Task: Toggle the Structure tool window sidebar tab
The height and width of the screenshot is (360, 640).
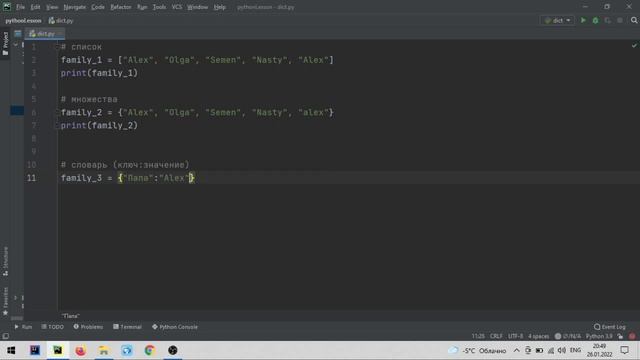Action: point(5,261)
